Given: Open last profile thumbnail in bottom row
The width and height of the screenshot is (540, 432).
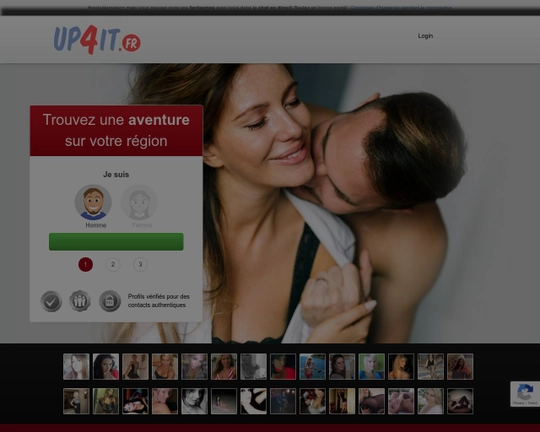Looking at the screenshot, I should point(460,401).
